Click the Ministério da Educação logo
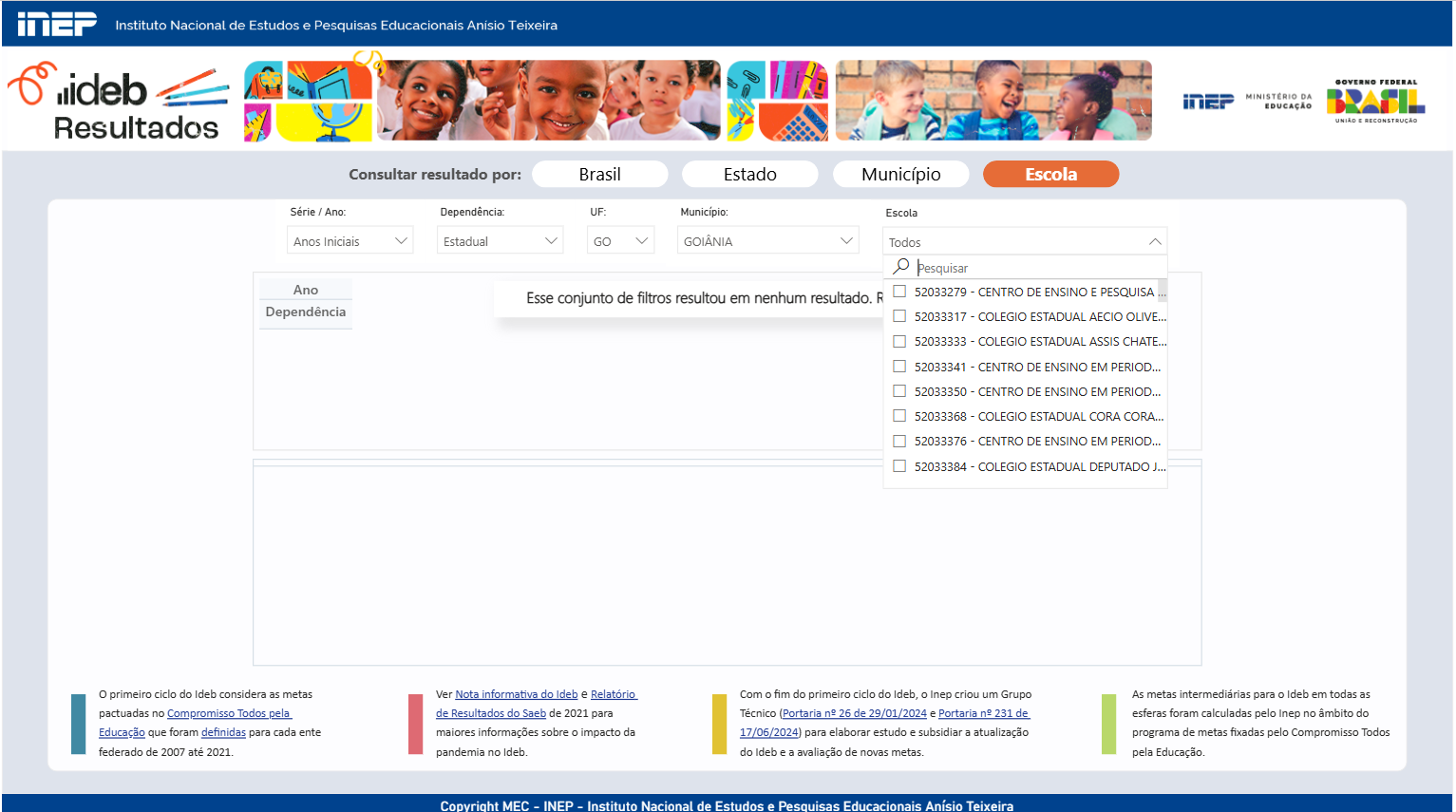Screen dimensions: 1456x812 point(1278,101)
